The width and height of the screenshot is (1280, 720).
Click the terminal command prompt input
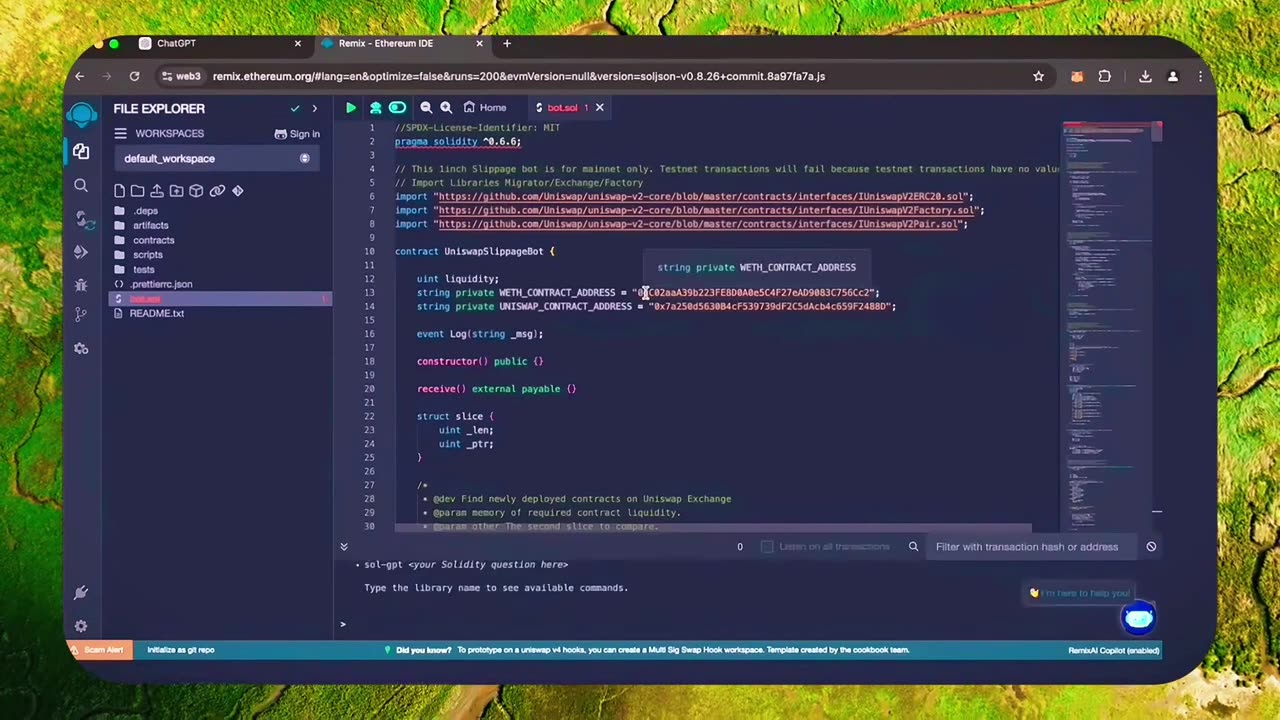coord(750,624)
